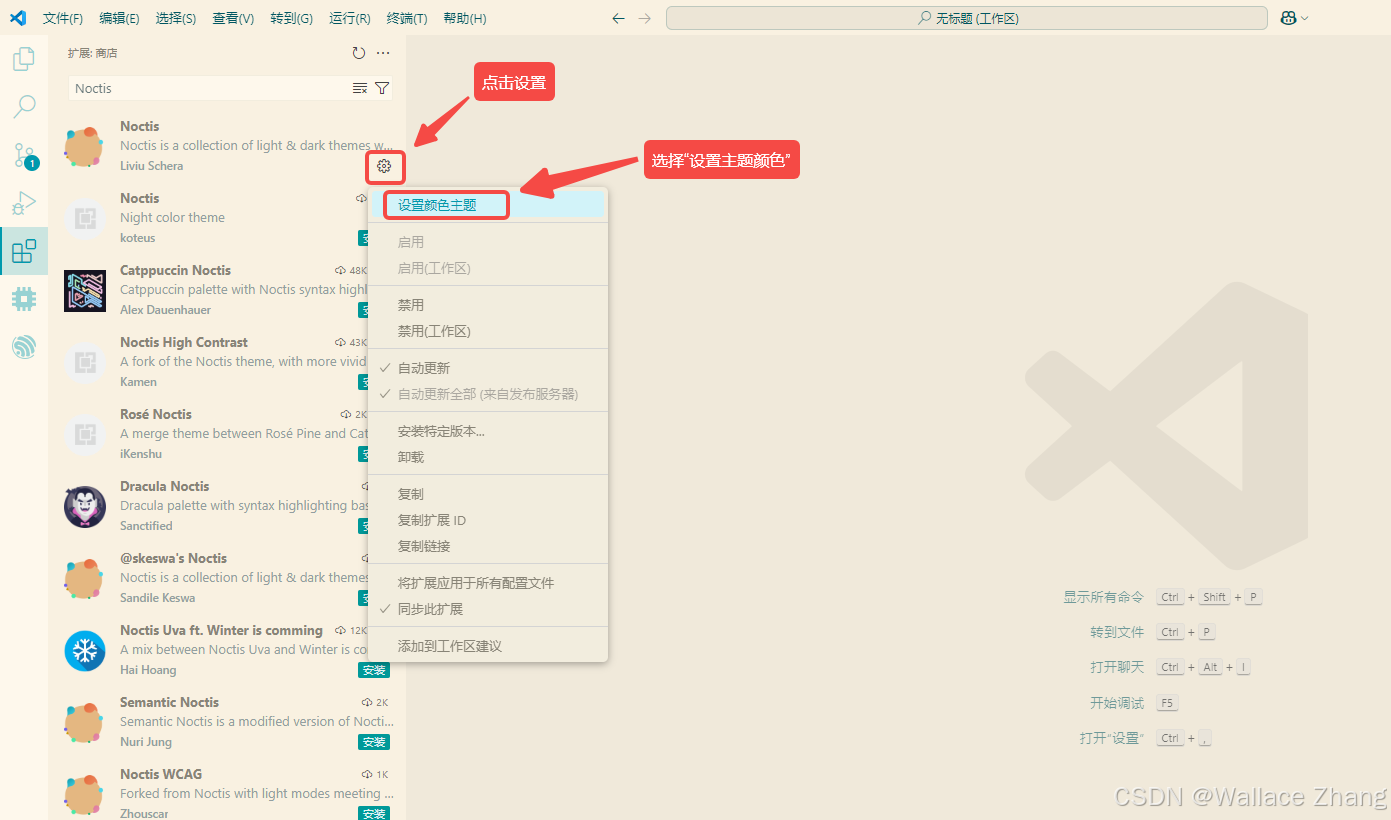This screenshot has width=1391, height=820.
Task: Click the 打开"设置" shortcut hint
Action: point(1112,738)
